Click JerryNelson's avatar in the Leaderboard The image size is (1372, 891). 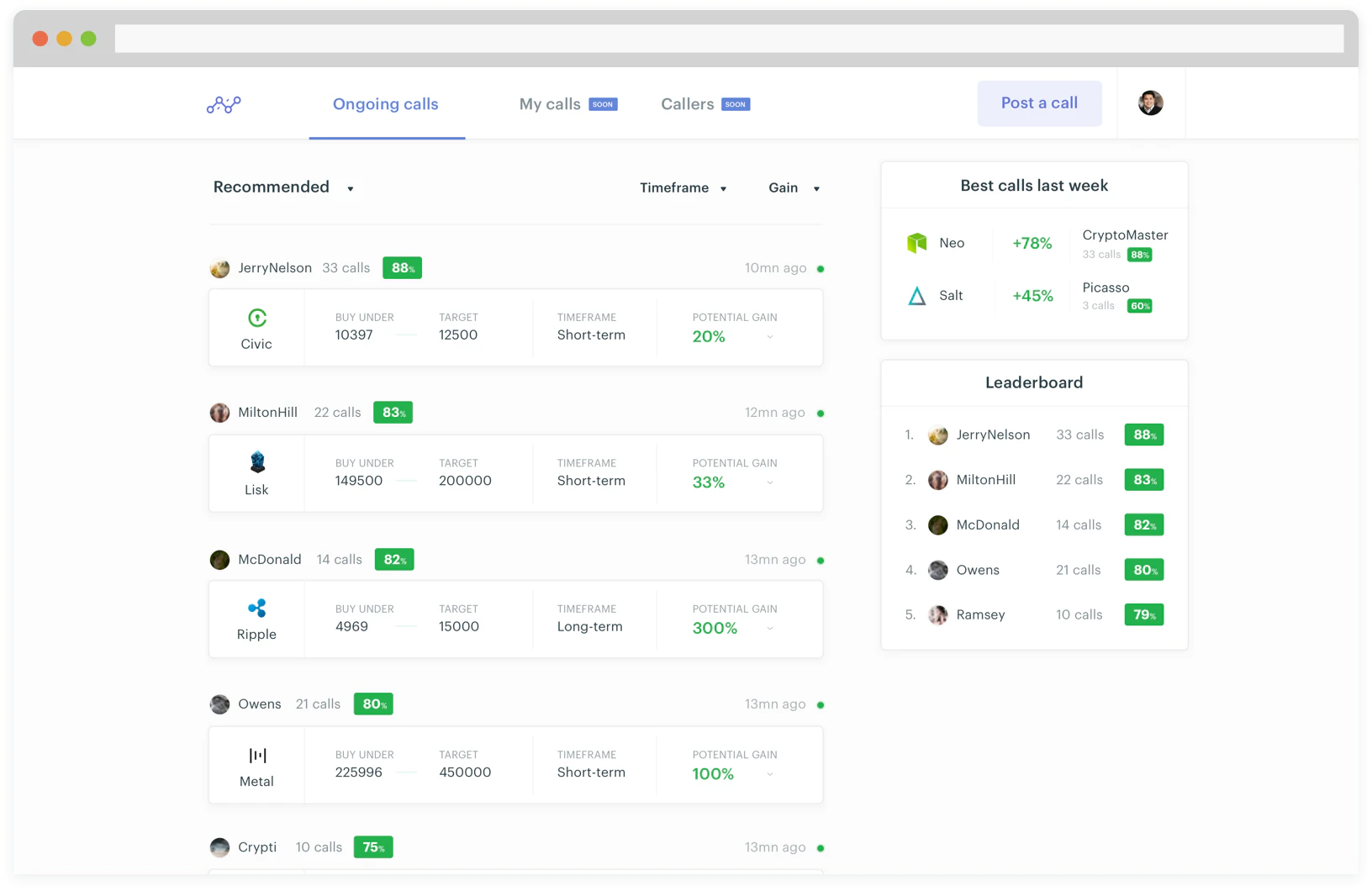point(937,435)
